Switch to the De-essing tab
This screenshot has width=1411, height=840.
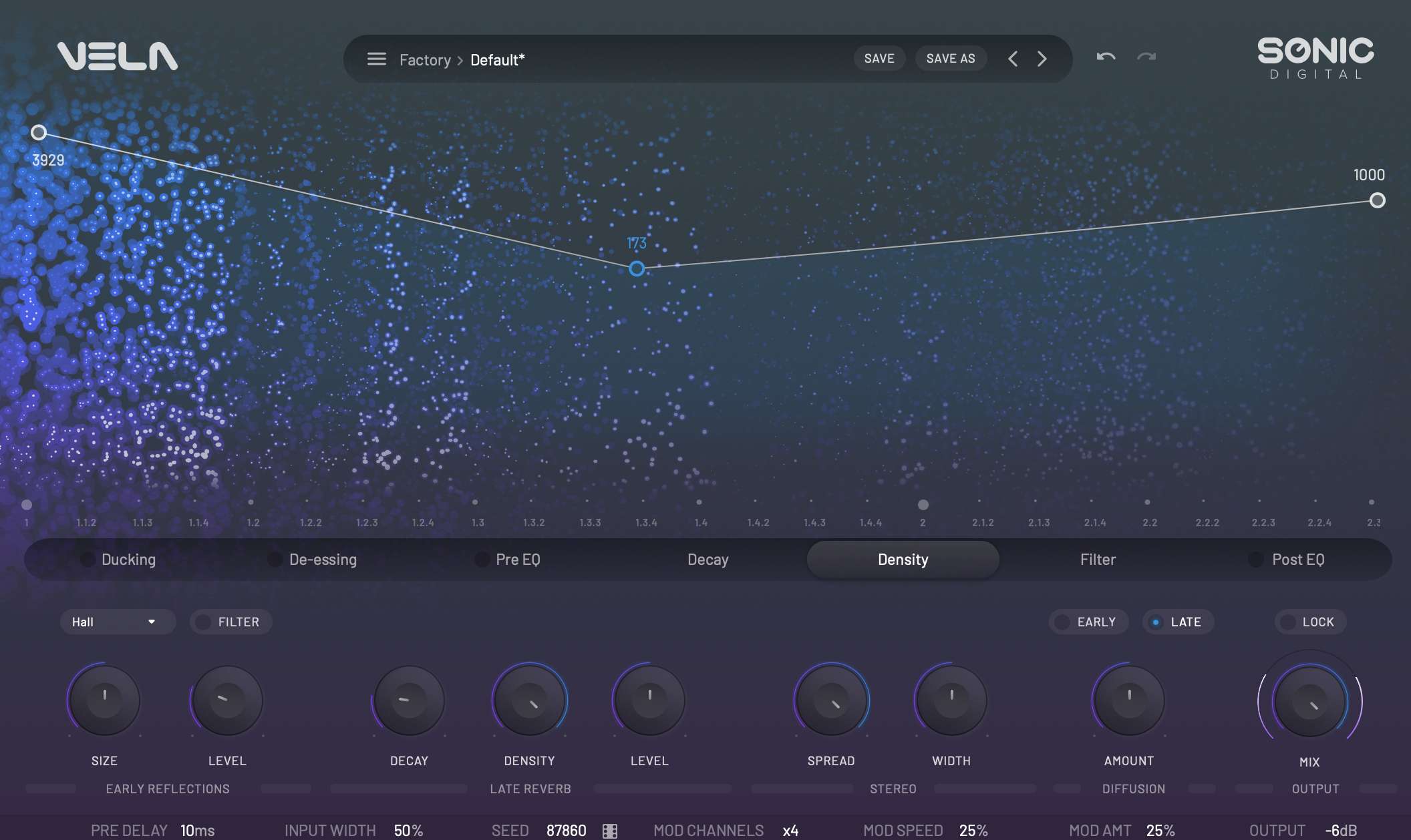[x=323, y=560]
